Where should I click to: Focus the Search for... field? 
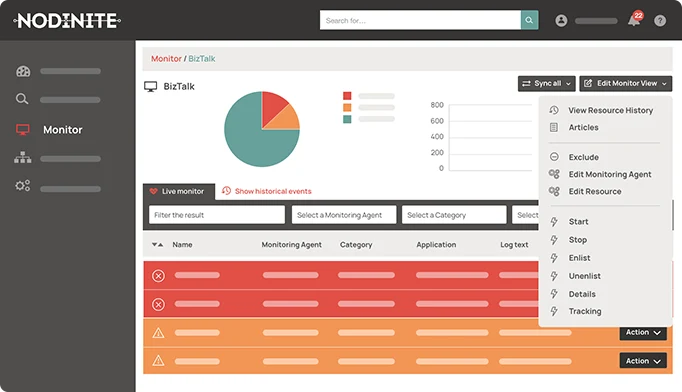point(420,20)
